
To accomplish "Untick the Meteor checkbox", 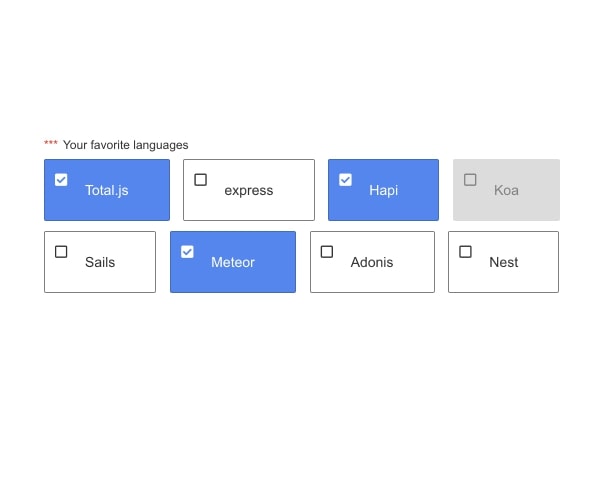I will (x=187, y=251).
